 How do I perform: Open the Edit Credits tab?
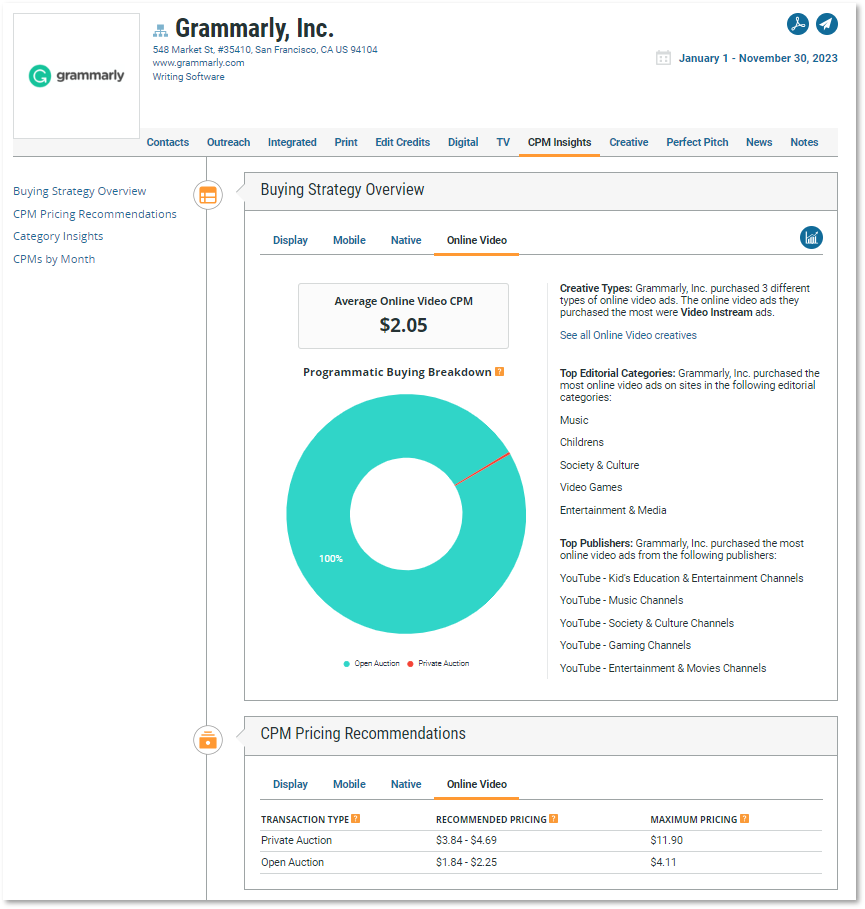pyautogui.click(x=402, y=142)
